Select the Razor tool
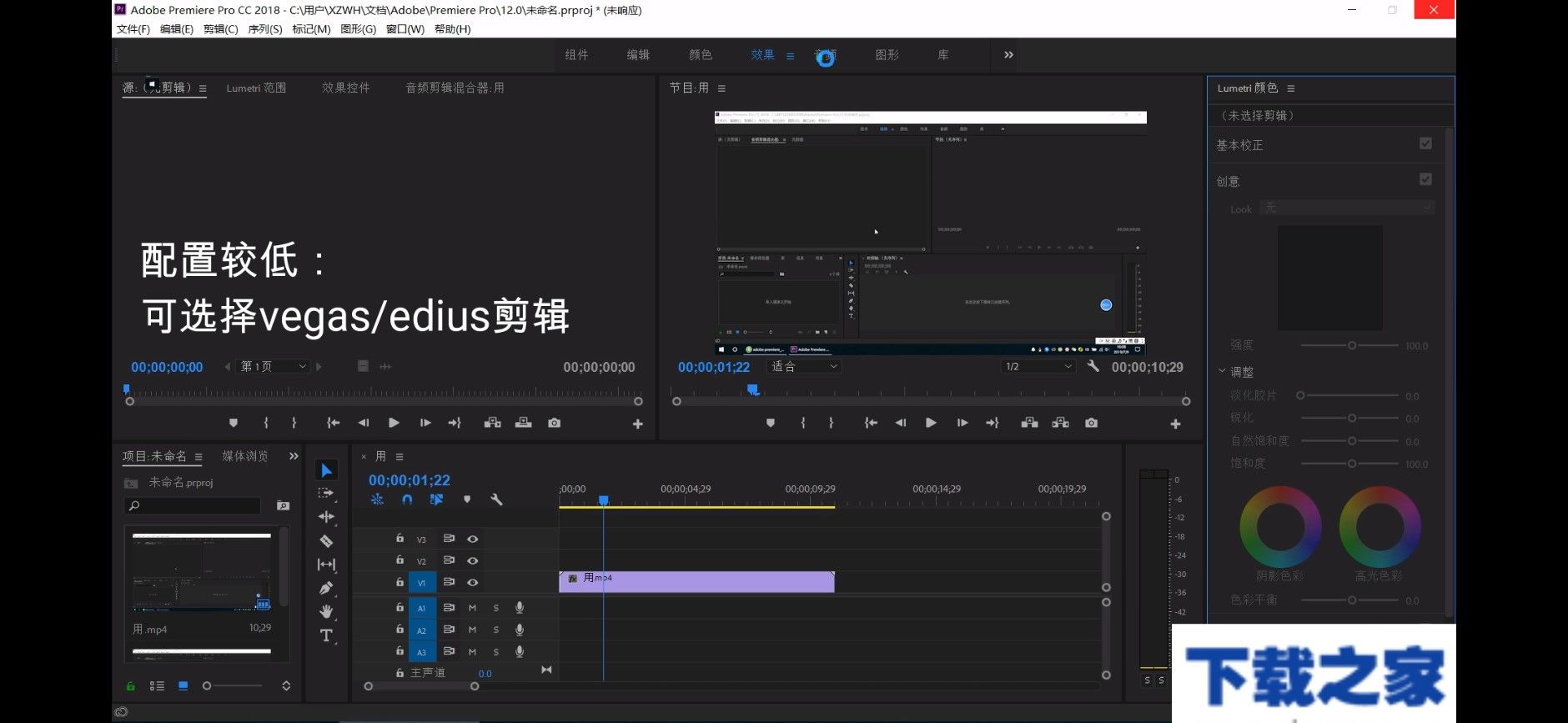Screen dimensions: 1568x723 pos(326,540)
